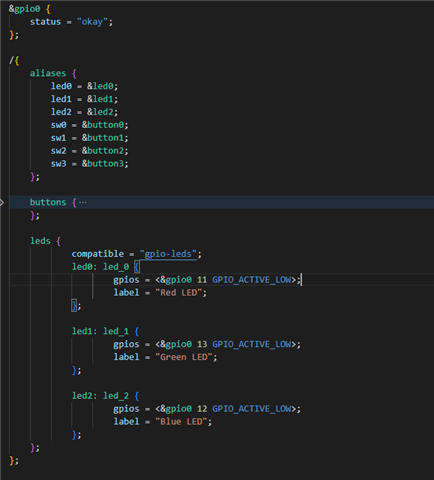Click the leds node name
The width and height of the screenshot is (434, 480).
pyautogui.click(x=40, y=241)
